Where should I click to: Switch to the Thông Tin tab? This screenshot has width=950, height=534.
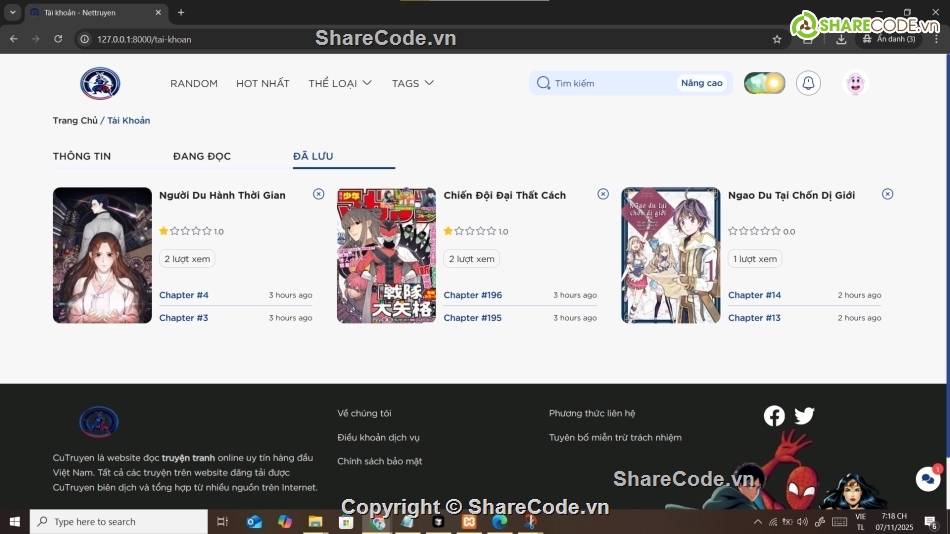82,156
